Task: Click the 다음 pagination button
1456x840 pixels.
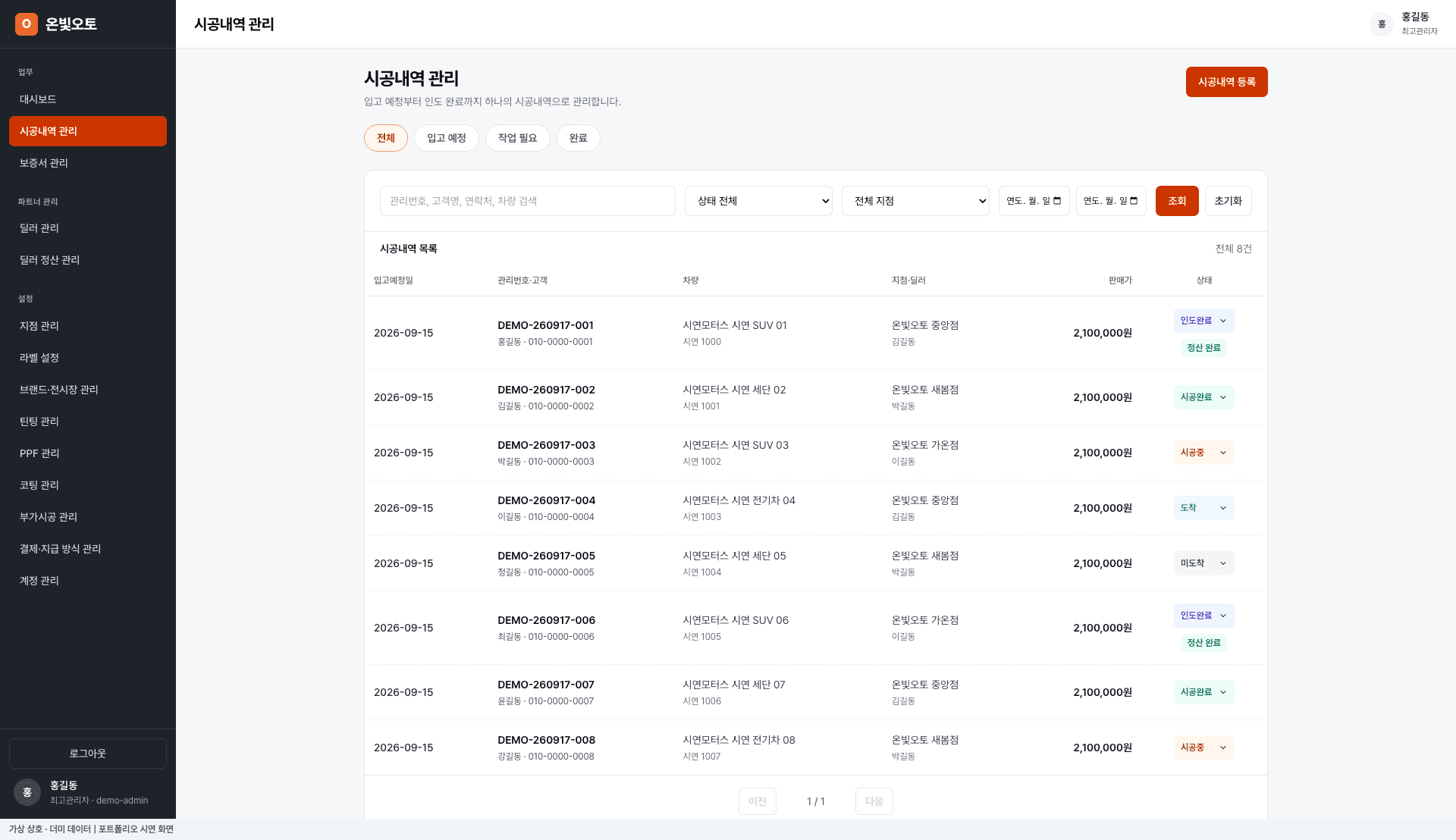Action: tap(874, 801)
